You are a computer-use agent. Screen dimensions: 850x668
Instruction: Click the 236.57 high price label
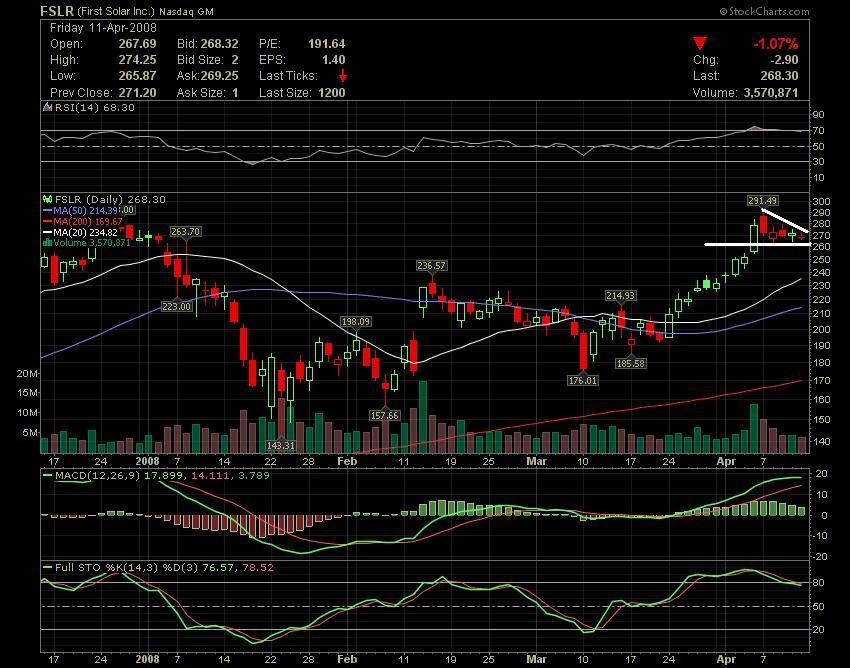click(x=432, y=265)
